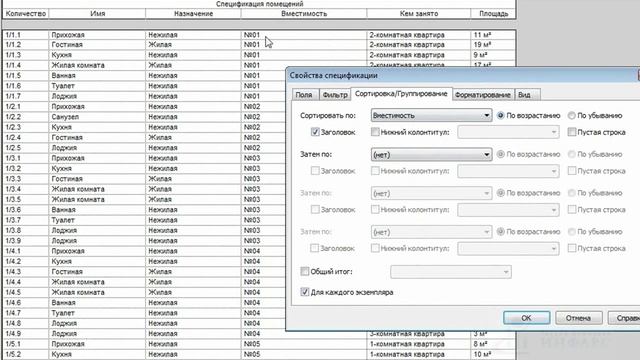Click the Справка button
Screen dimensions: 640x360
(624, 318)
